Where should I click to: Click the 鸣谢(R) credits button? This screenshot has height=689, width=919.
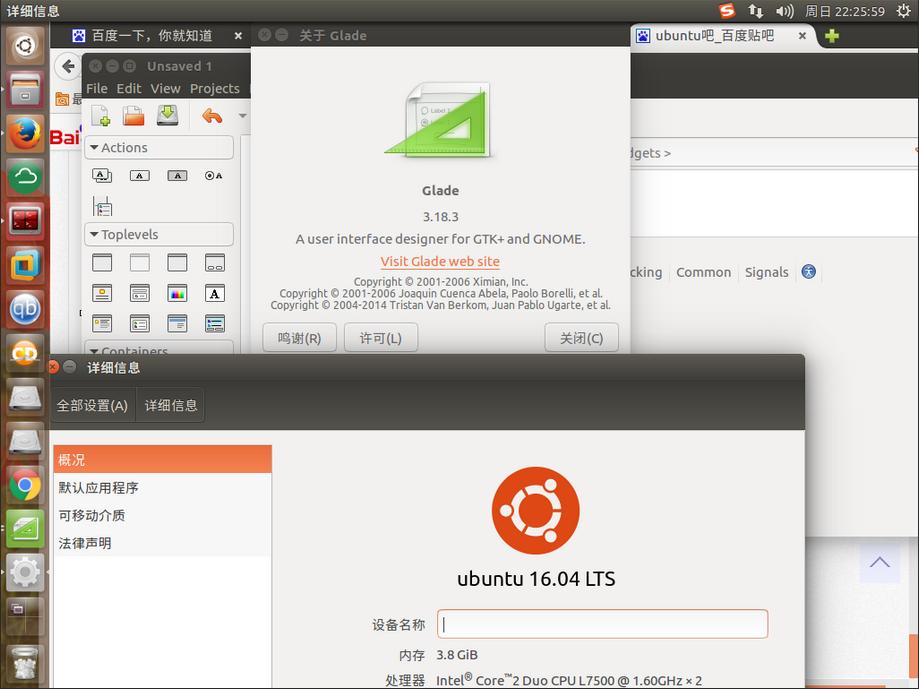coord(299,338)
